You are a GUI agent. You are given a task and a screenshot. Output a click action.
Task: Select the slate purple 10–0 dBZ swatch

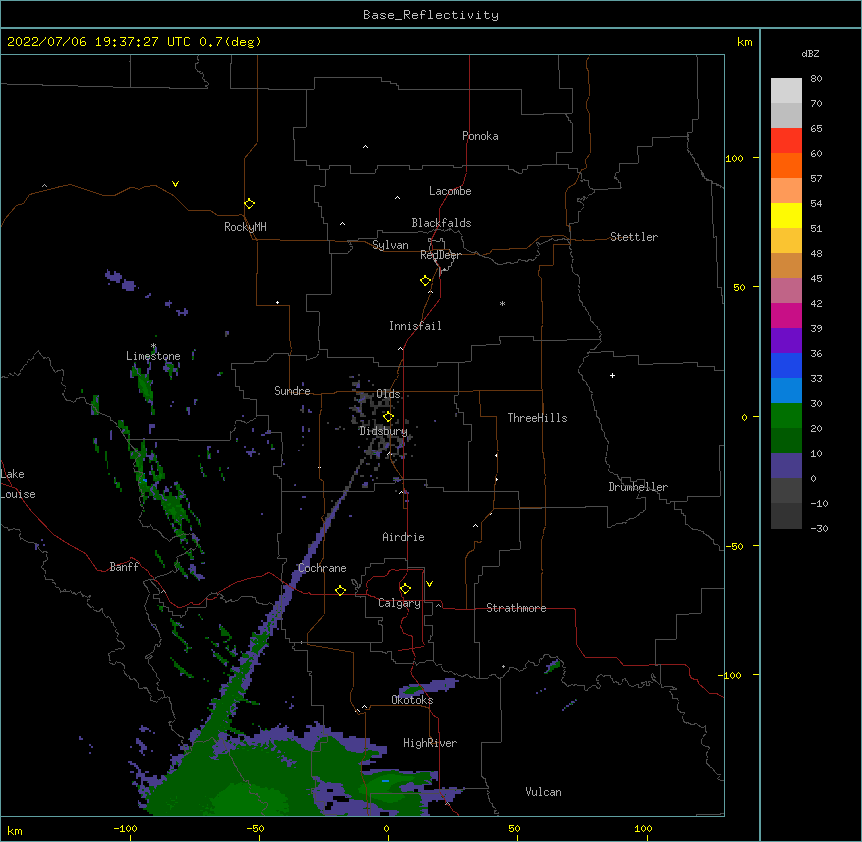(786, 466)
